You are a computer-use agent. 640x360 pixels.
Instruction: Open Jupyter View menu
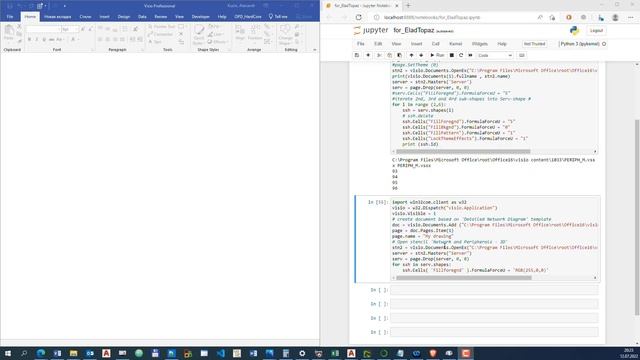[x=396, y=44]
